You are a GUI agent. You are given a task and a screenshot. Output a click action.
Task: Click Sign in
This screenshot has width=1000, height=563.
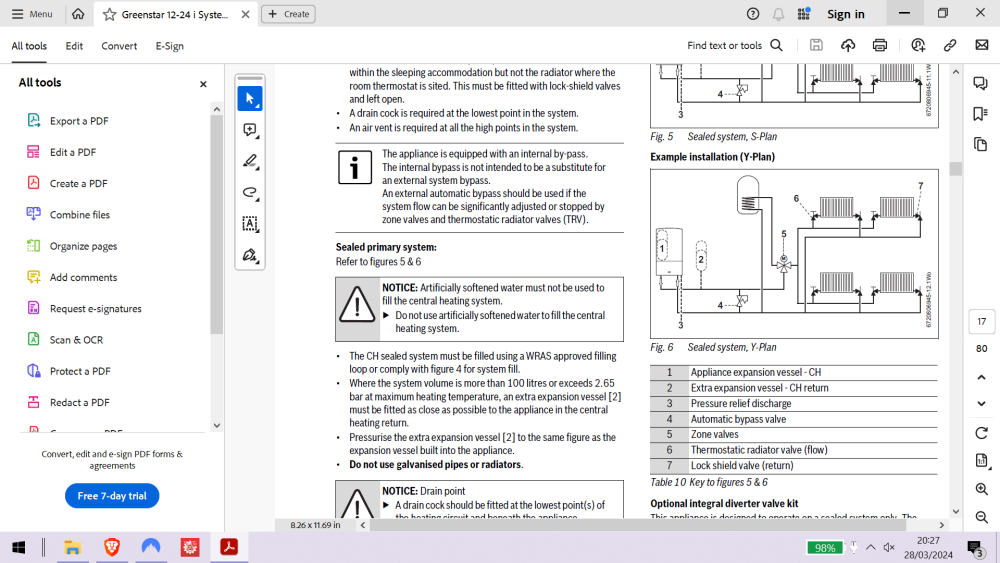click(x=846, y=14)
